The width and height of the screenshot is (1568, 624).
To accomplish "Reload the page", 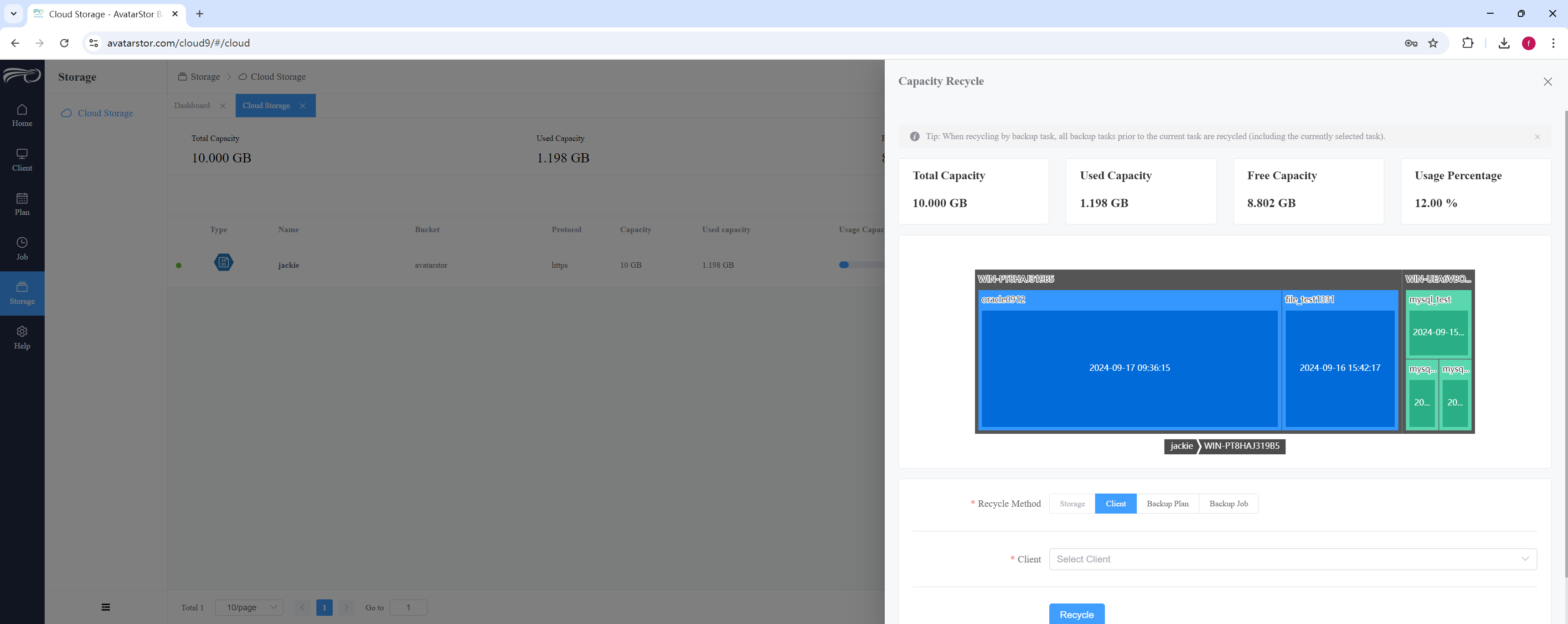I will [x=64, y=43].
